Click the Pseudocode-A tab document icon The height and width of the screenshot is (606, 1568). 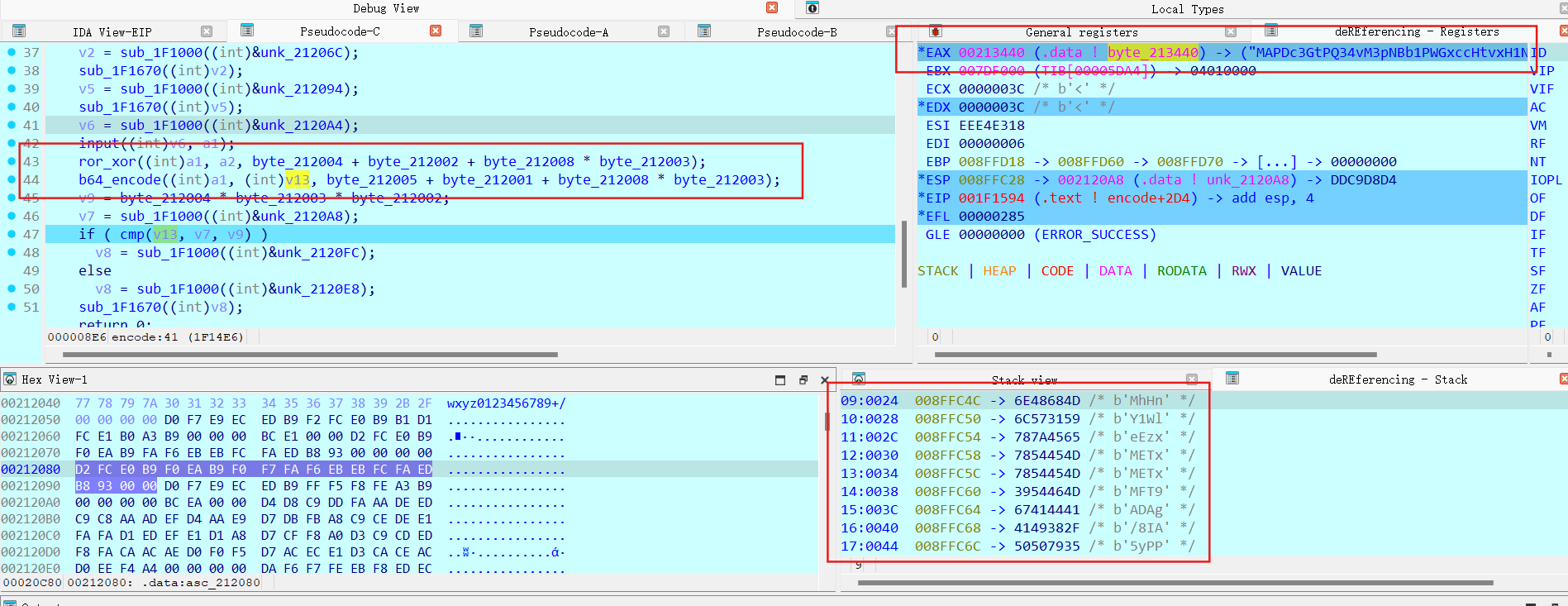pos(476,31)
